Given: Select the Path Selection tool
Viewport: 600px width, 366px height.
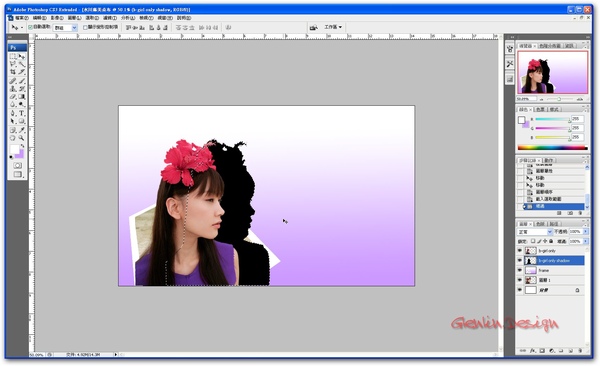Looking at the screenshot, I should 13,121.
